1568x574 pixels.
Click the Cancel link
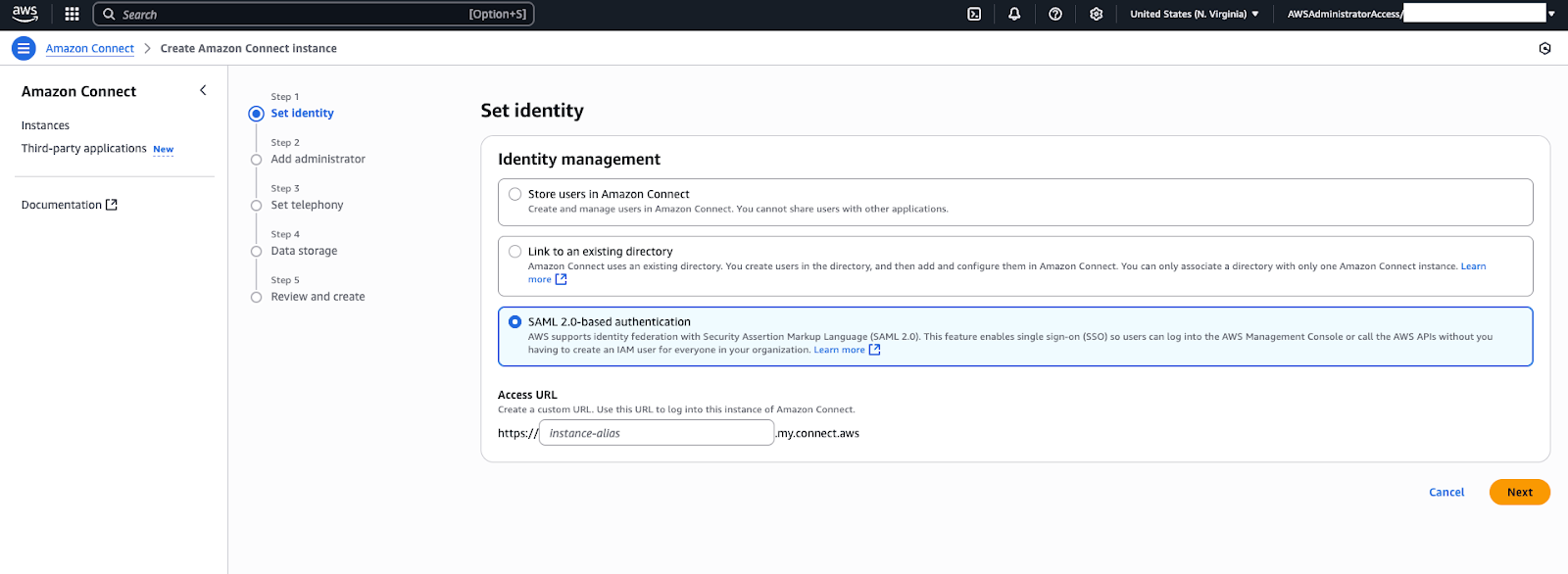1445,492
